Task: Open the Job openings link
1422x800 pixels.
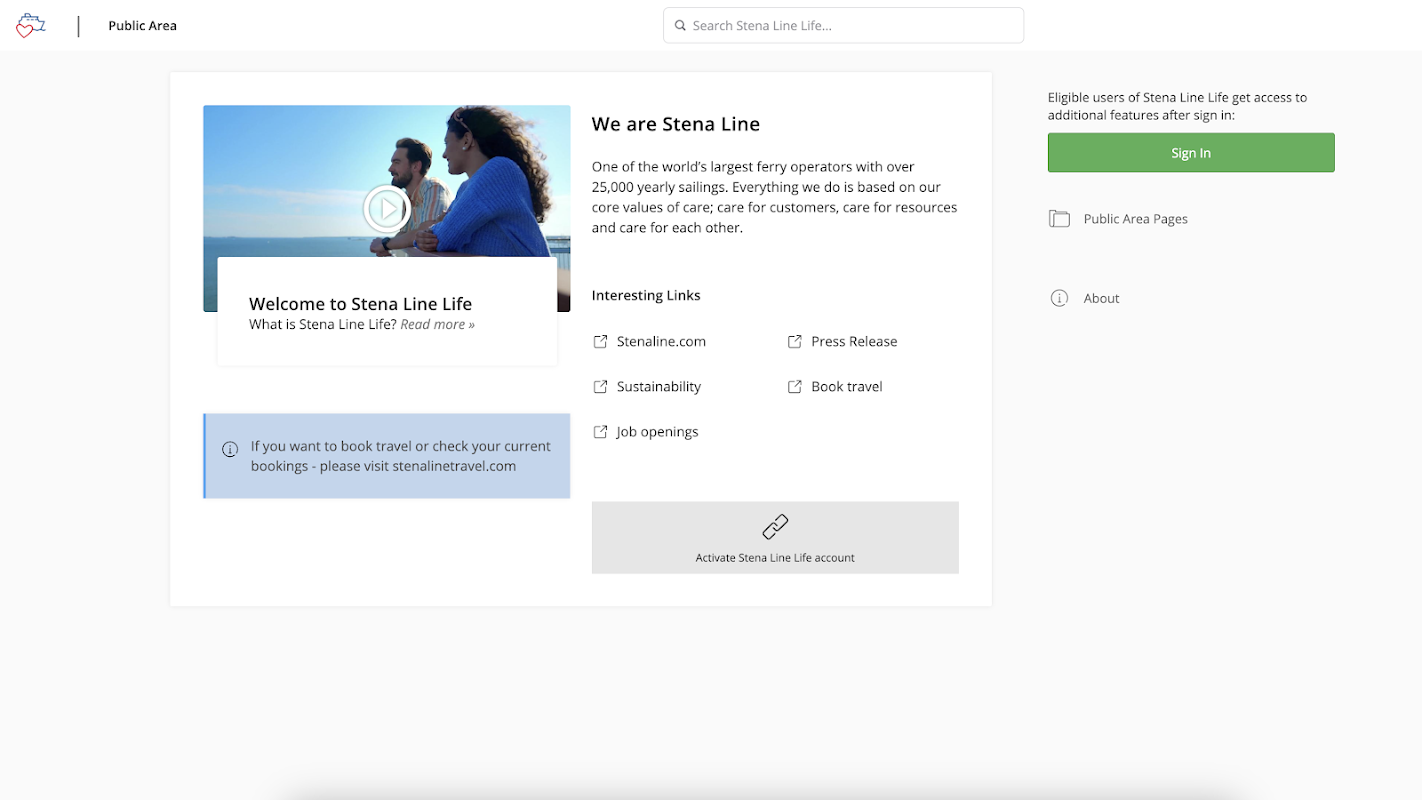Action: [x=657, y=432]
